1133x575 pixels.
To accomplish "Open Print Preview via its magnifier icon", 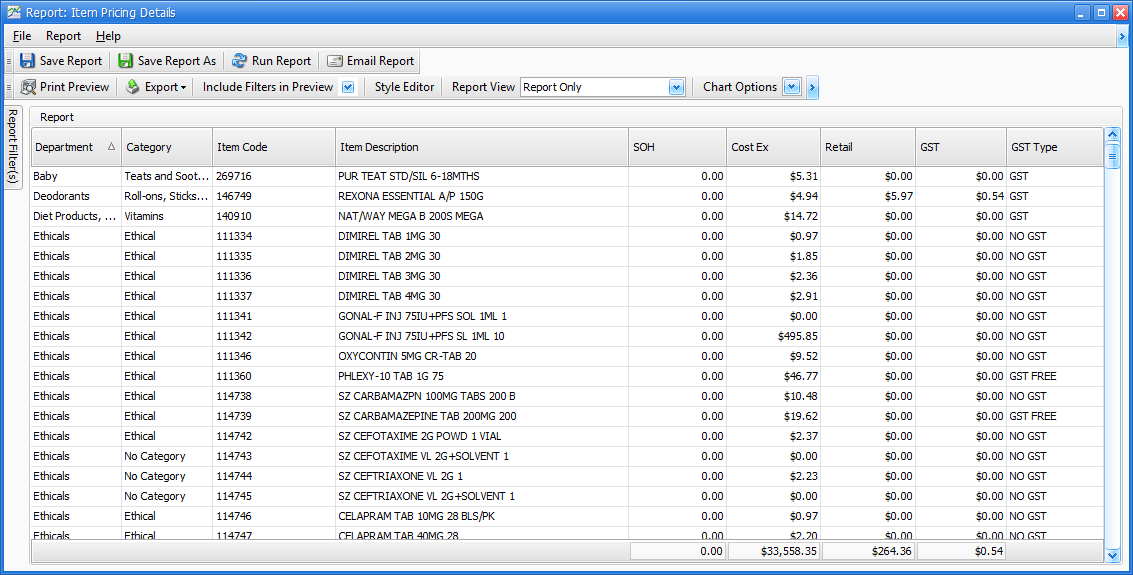I will point(28,87).
